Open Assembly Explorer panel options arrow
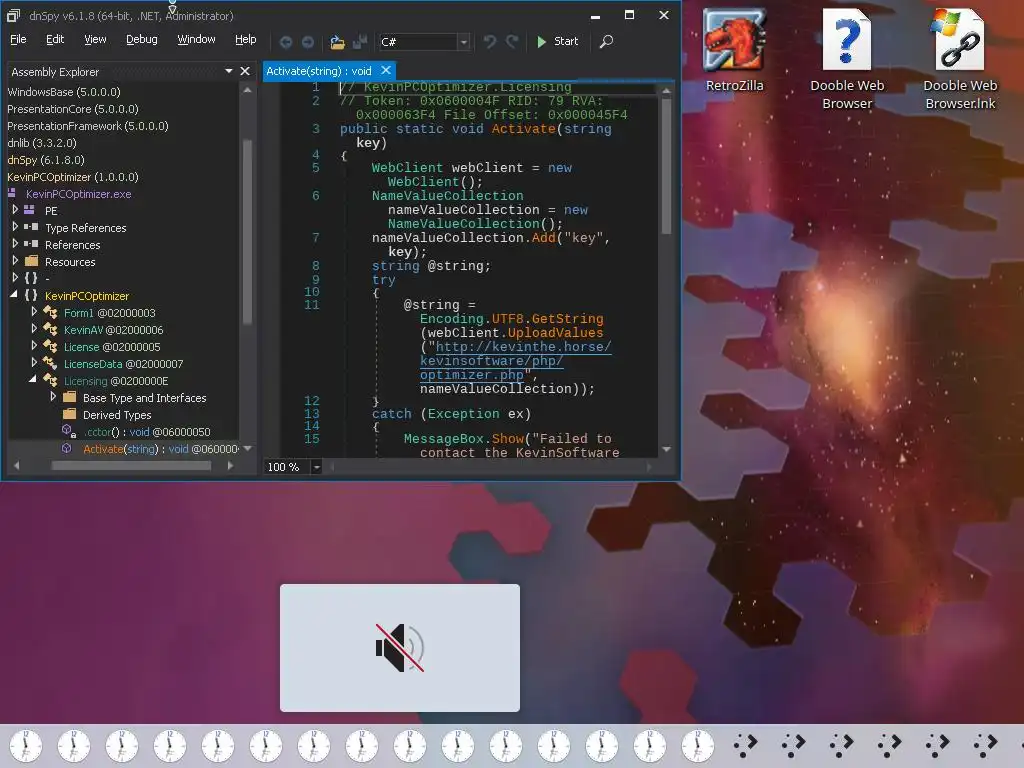The height and width of the screenshot is (768, 1024). [229, 71]
